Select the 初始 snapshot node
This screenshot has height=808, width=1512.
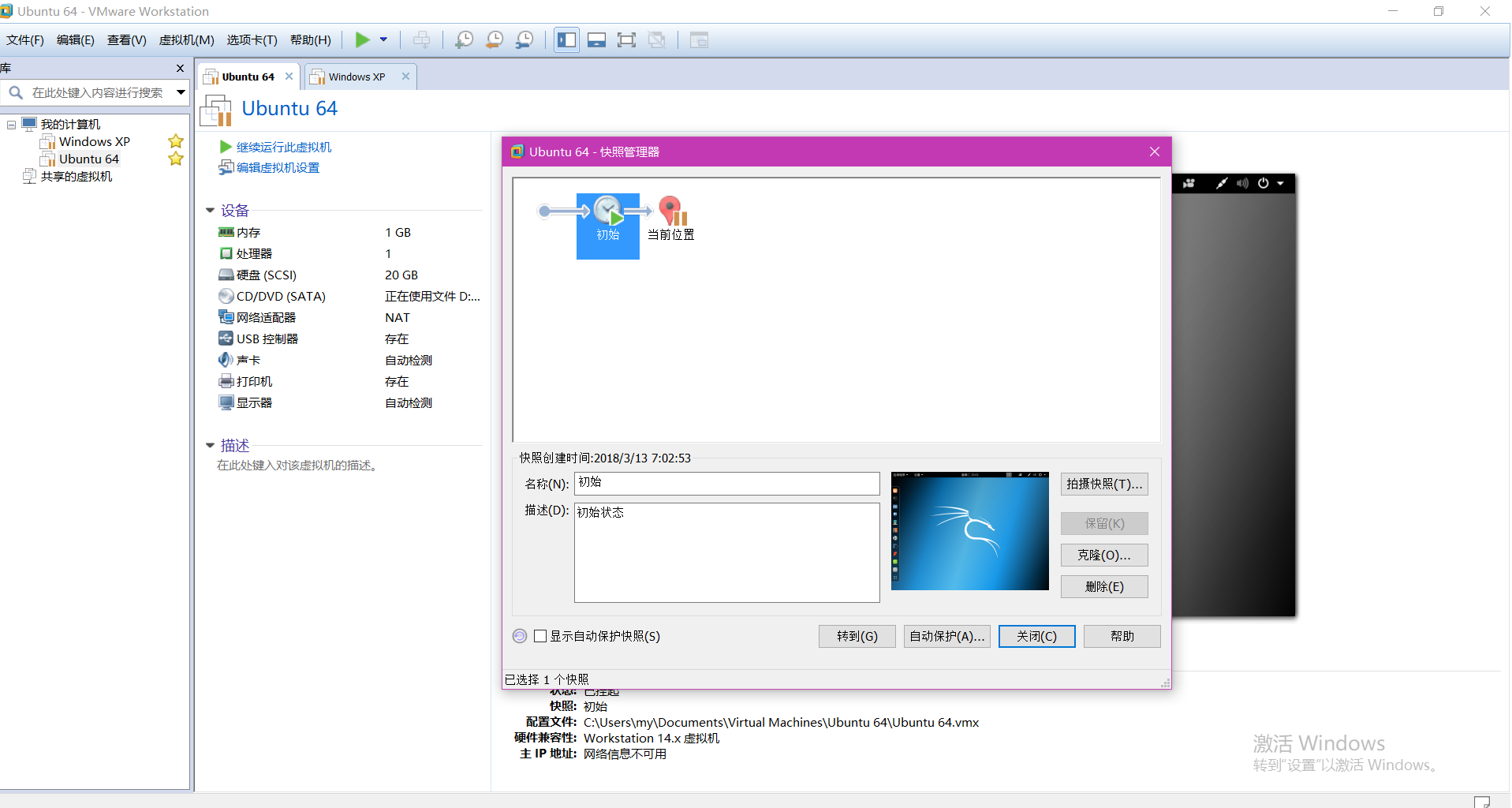(608, 226)
